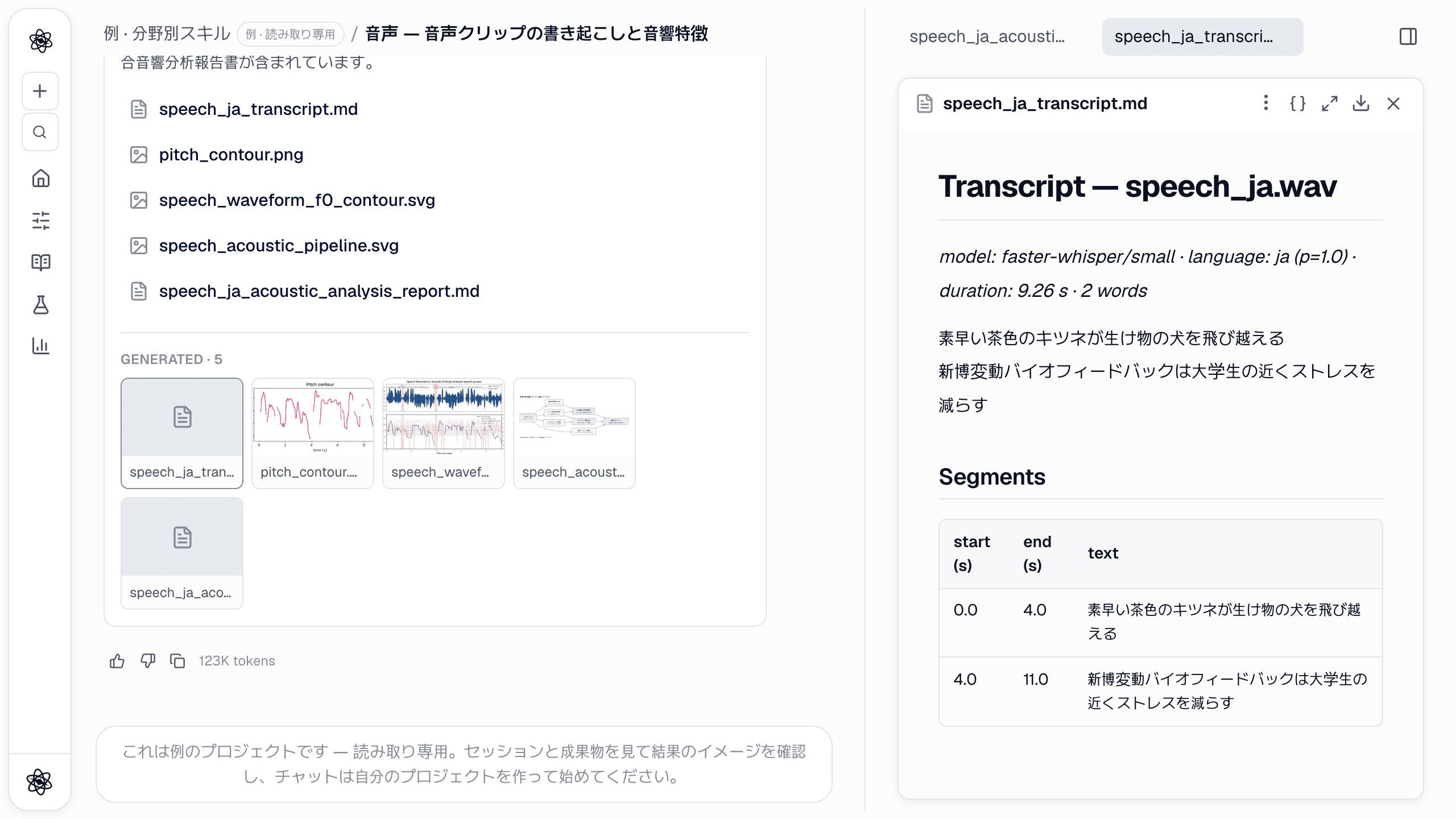Click the 例 · 読み取り専用 badge
This screenshot has height=819, width=1456.
pyautogui.click(x=291, y=34)
